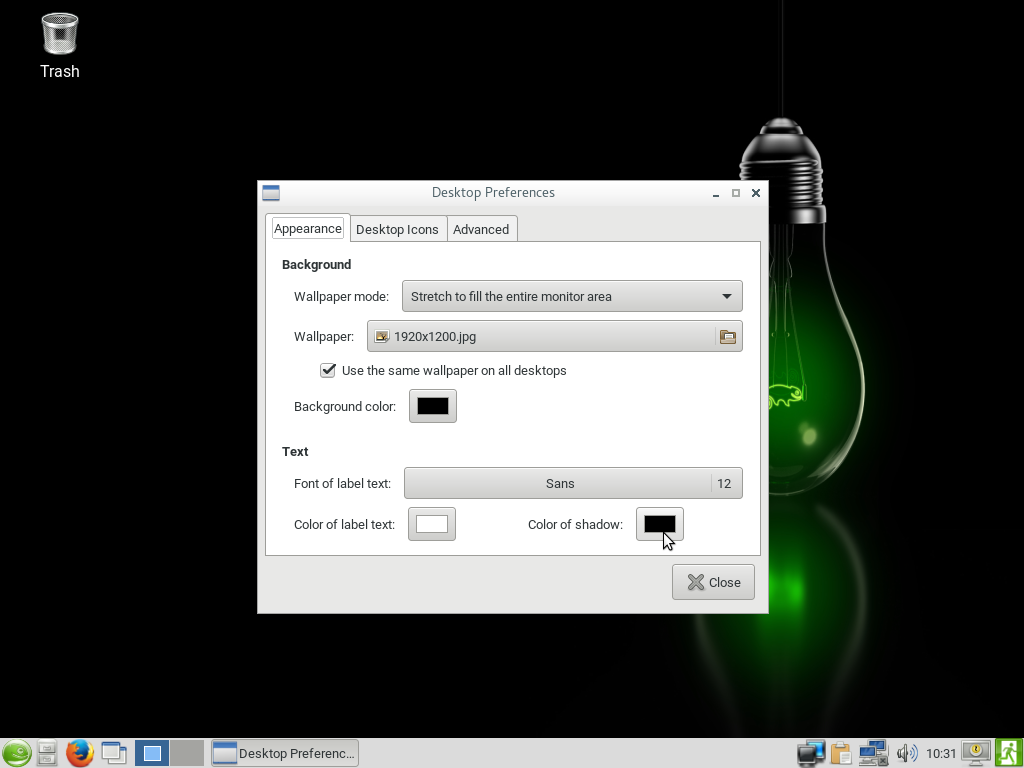1024x768 pixels.
Task: Open the Wallpaper file chooser 1920x1200.jpg
Action: pyautogui.click(x=554, y=337)
